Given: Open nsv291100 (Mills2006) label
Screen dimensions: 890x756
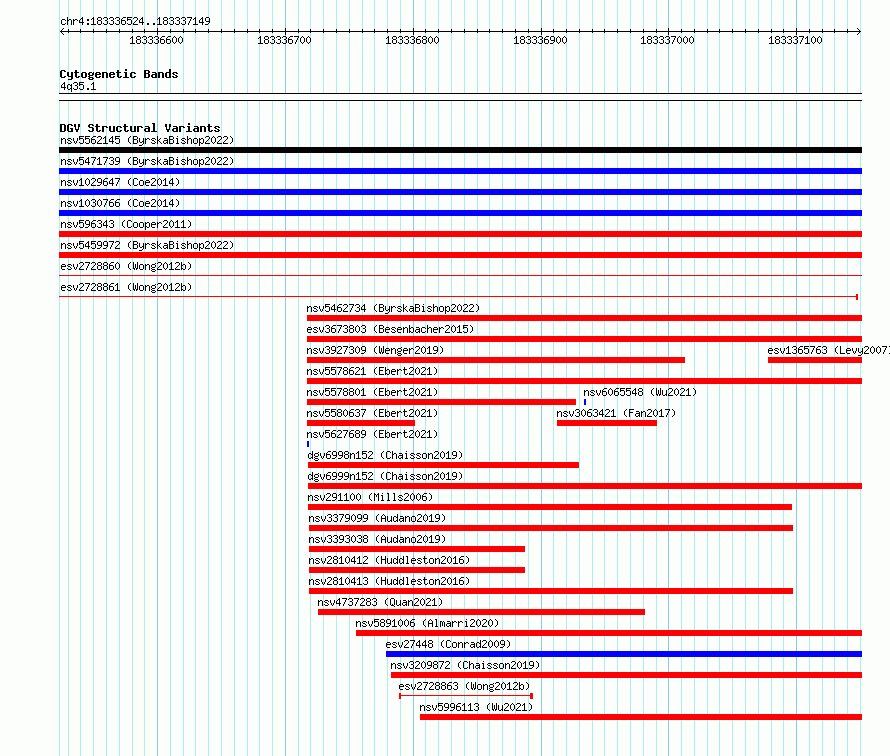Looking at the screenshot, I should pos(370,497).
